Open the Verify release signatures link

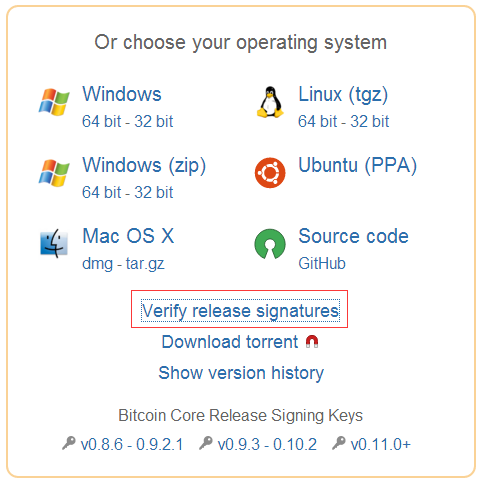[240, 311]
